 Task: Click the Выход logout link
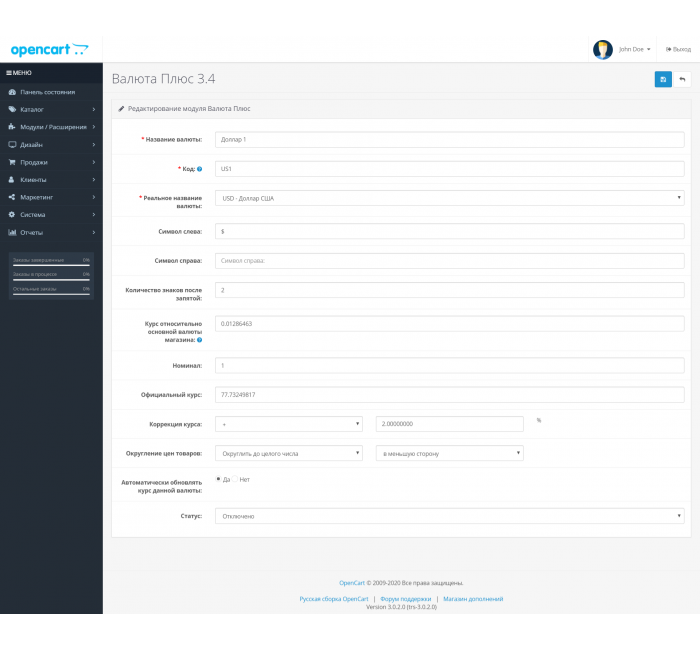(x=678, y=50)
